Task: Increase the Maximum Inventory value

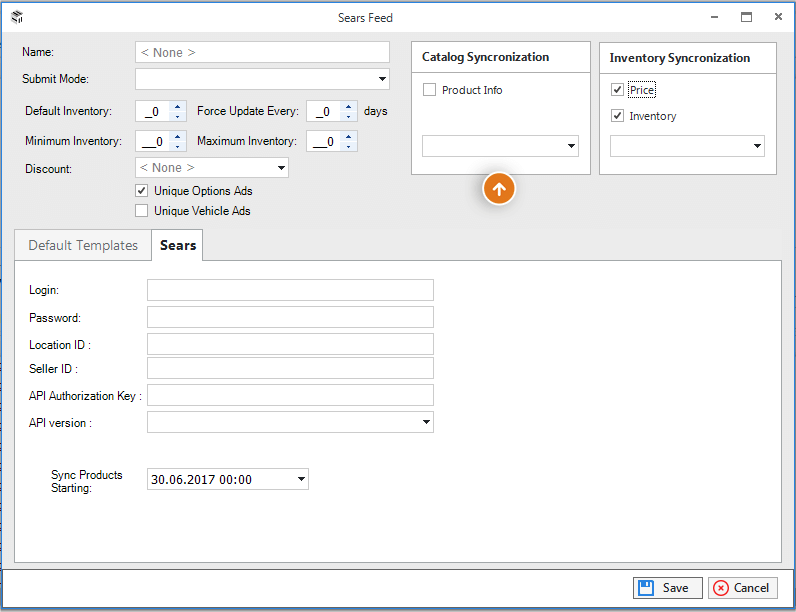Action: 348,137
